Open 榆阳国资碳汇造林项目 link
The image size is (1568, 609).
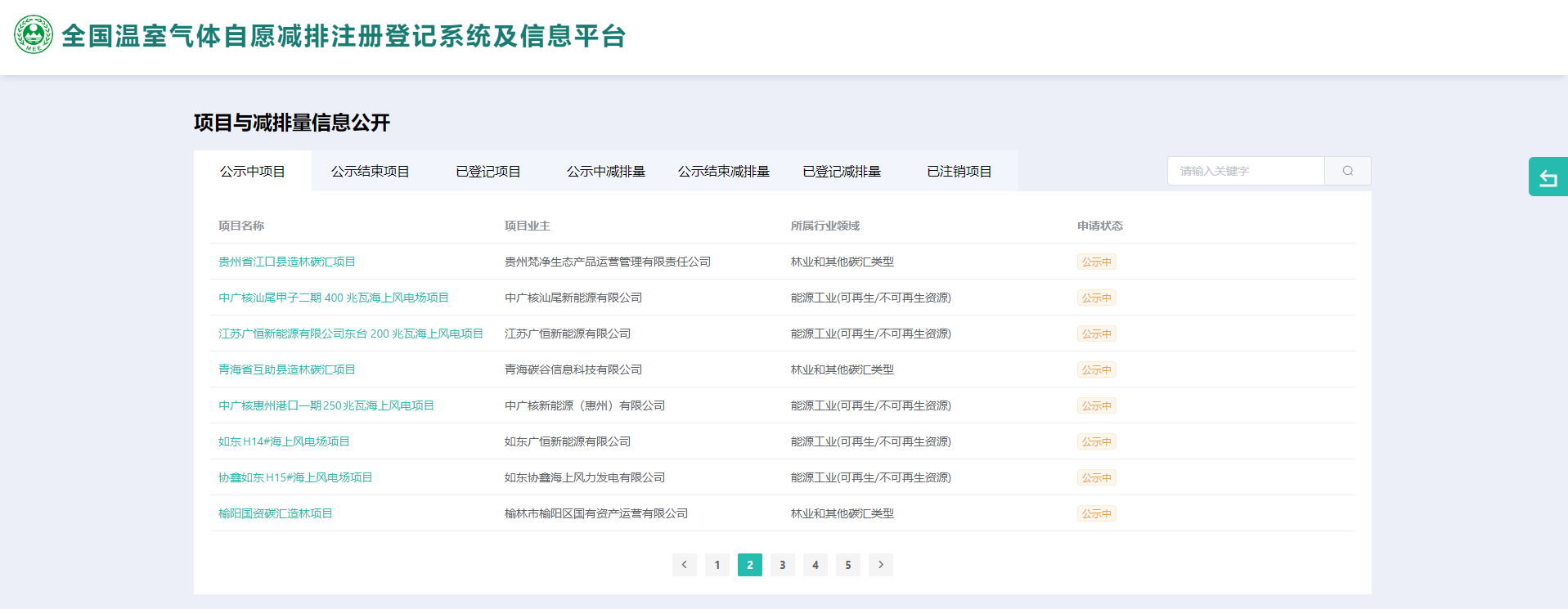[x=276, y=513]
